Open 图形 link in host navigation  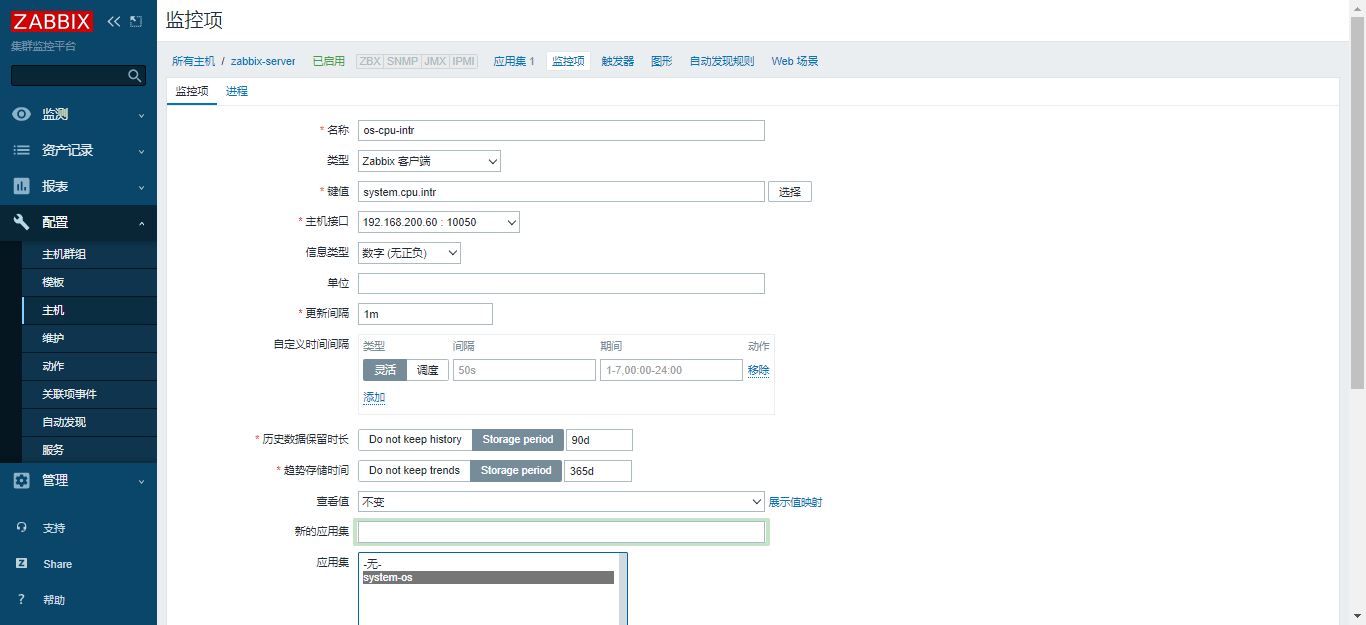(662, 61)
